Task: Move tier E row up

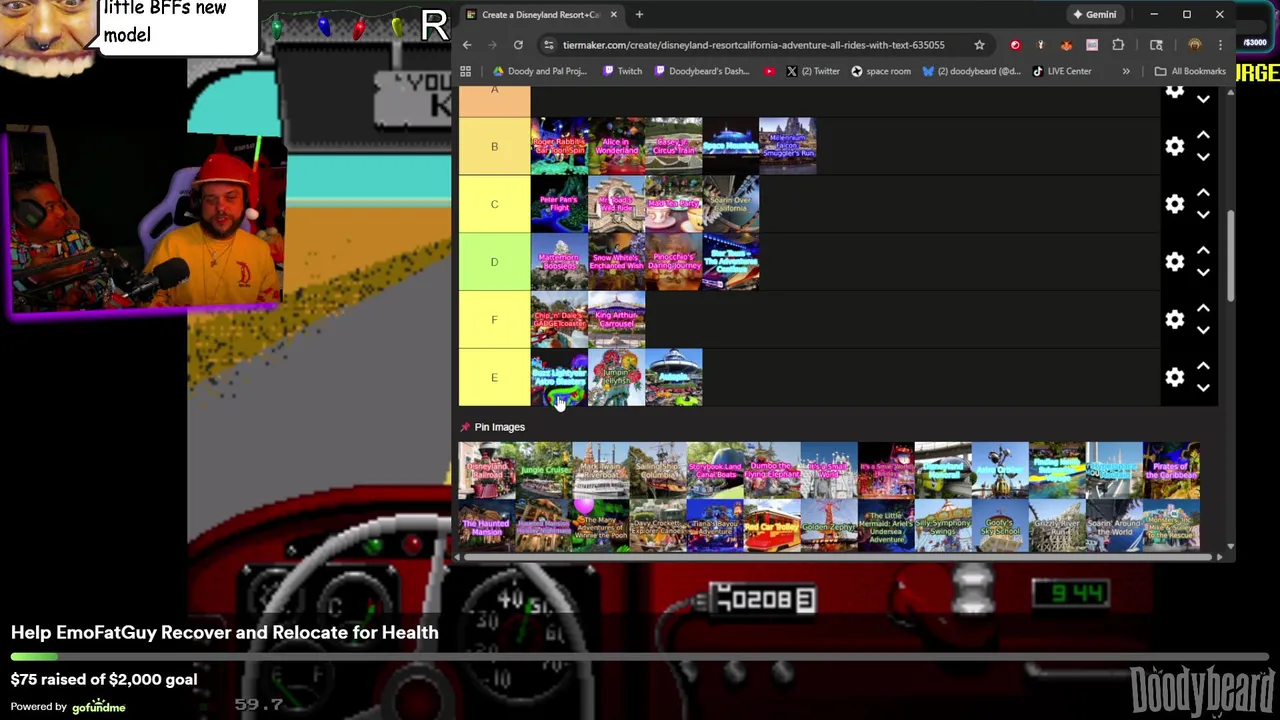Action: click(1203, 366)
